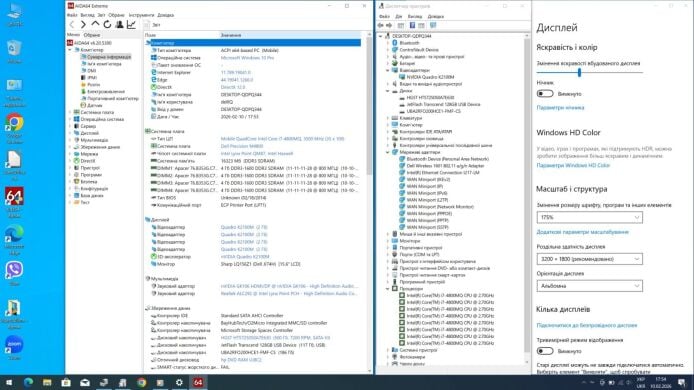Open Інструменти menu in AIDA64
The height and width of the screenshot is (390, 694).
(141, 15)
